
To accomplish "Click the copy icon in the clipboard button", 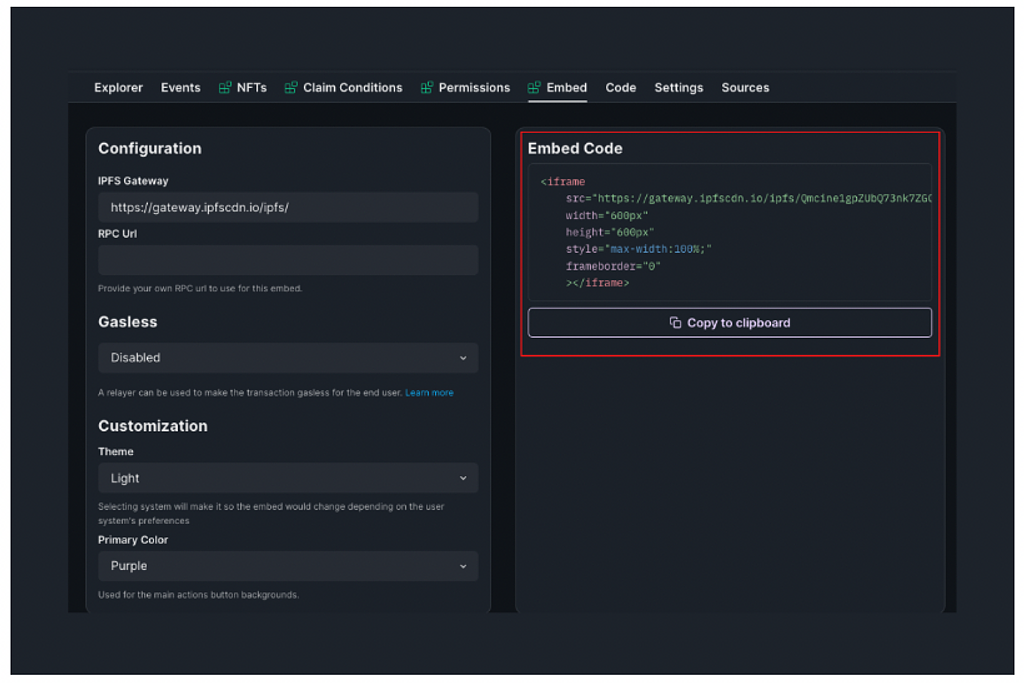I will (676, 323).
